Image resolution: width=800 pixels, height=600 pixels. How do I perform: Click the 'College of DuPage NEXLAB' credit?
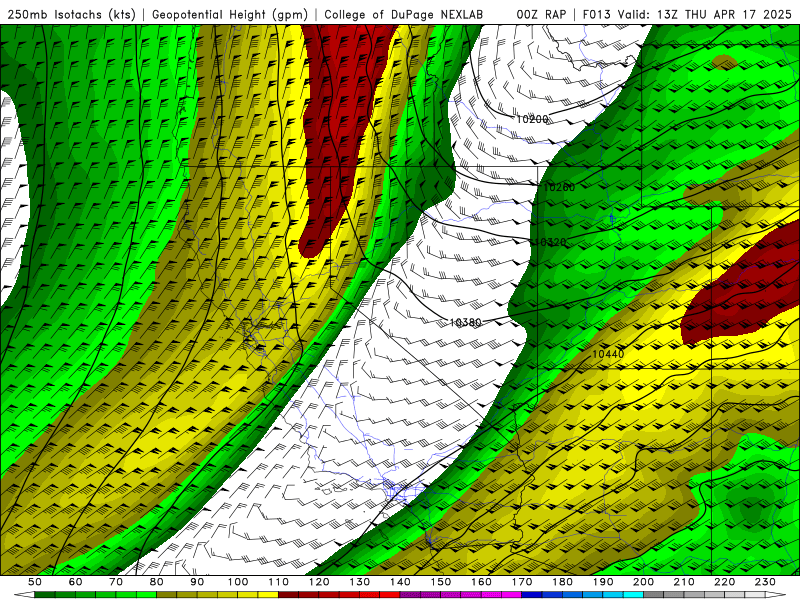point(403,15)
